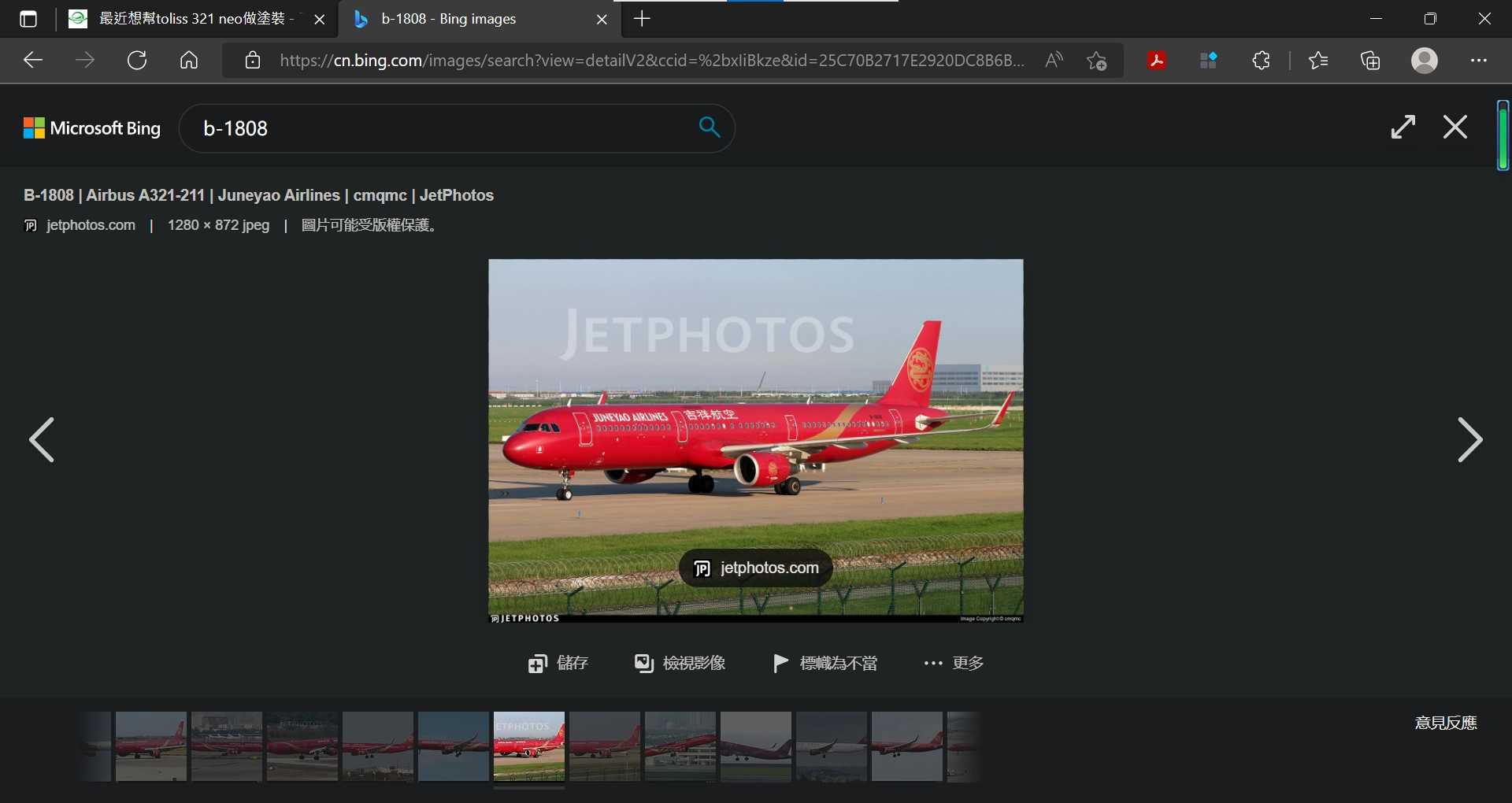Screen dimensions: 1512x803
Task: Close the Bing image detail viewer
Action: click(1455, 127)
